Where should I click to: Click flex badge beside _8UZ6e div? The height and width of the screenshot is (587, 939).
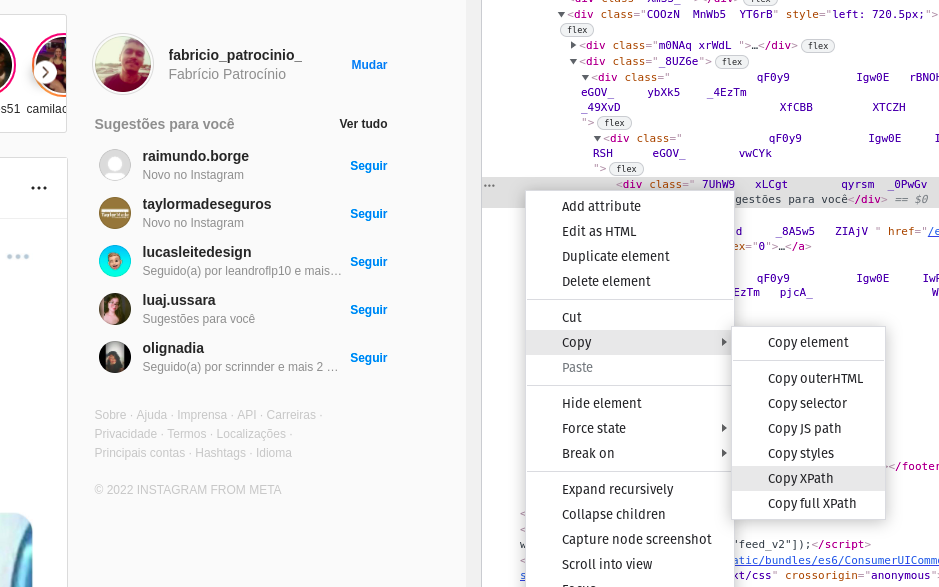click(732, 62)
